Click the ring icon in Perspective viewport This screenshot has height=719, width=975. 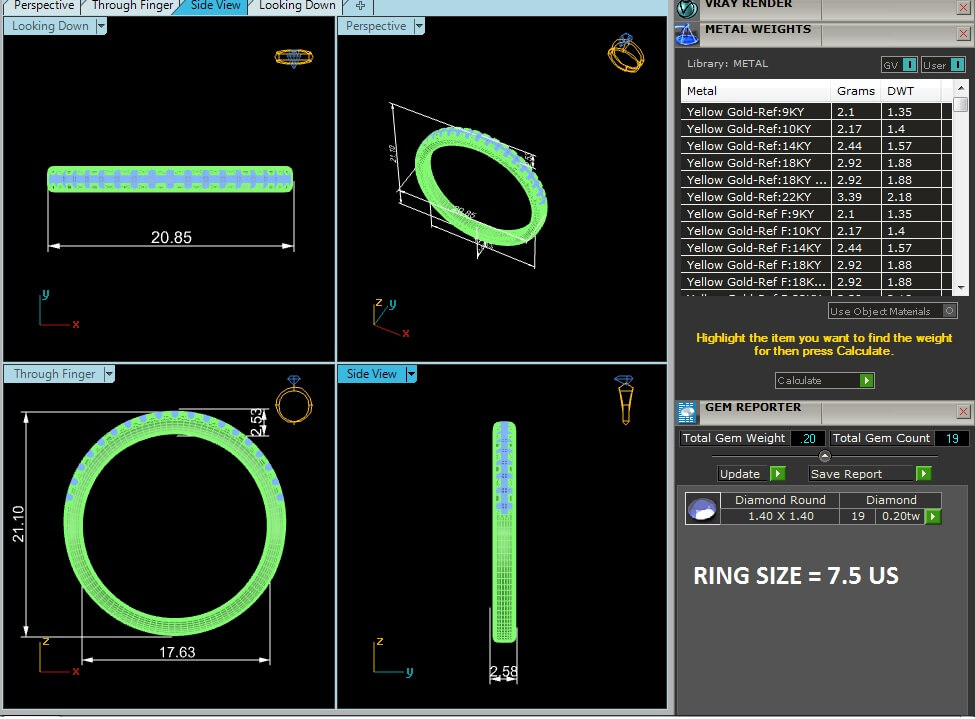click(x=626, y=53)
